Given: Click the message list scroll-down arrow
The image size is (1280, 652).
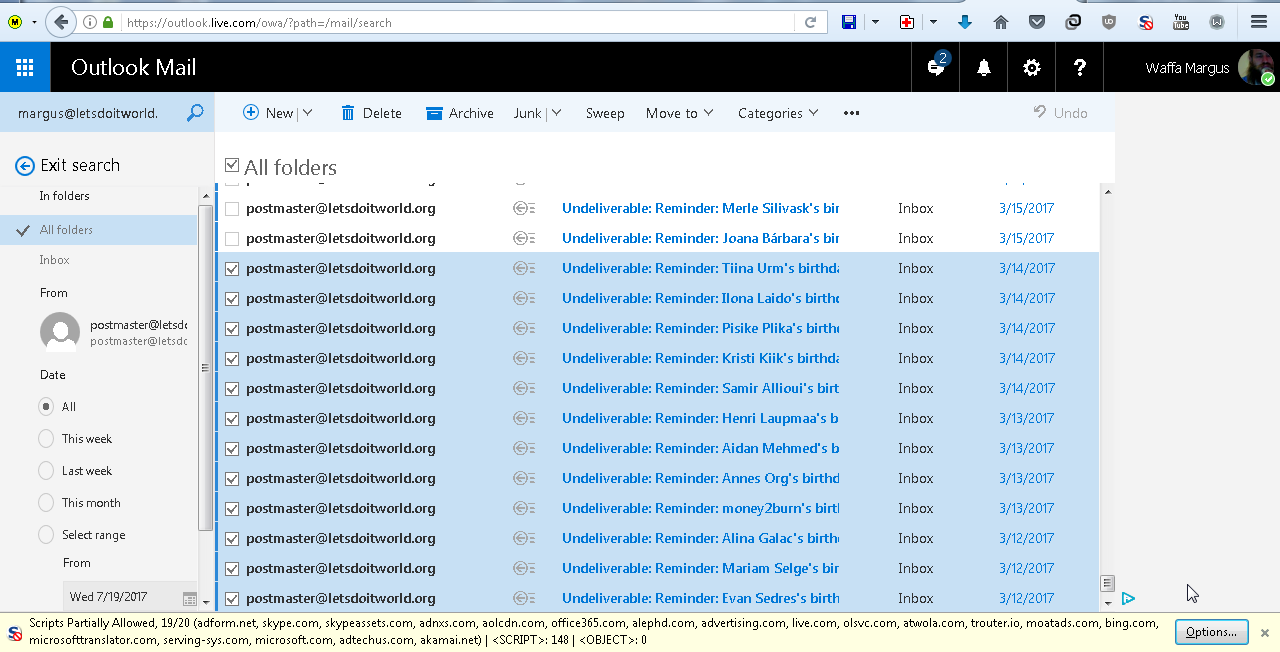Looking at the screenshot, I should (1107, 603).
